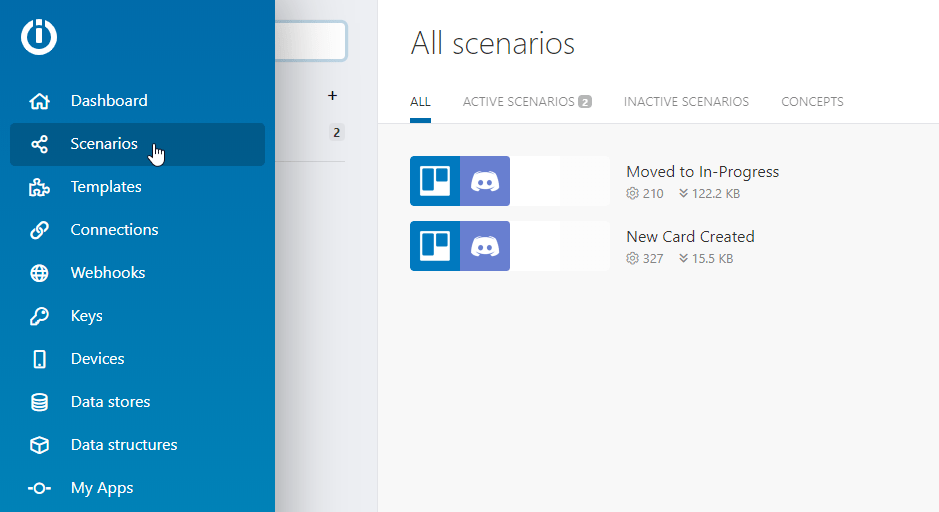
Task: Click the active scenarios count badge
Action: click(x=585, y=102)
